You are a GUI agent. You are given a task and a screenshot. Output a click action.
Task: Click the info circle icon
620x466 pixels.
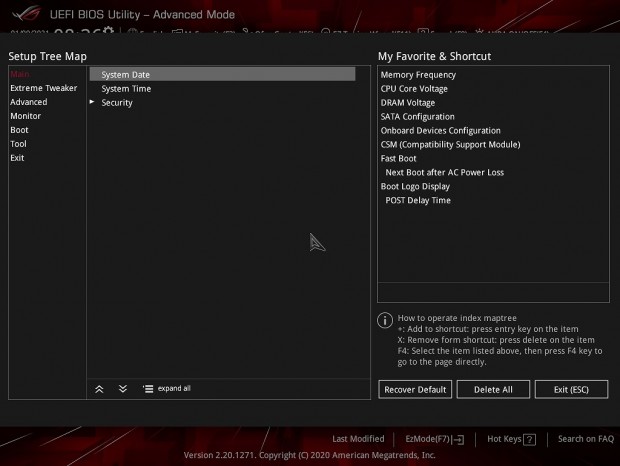384,320
